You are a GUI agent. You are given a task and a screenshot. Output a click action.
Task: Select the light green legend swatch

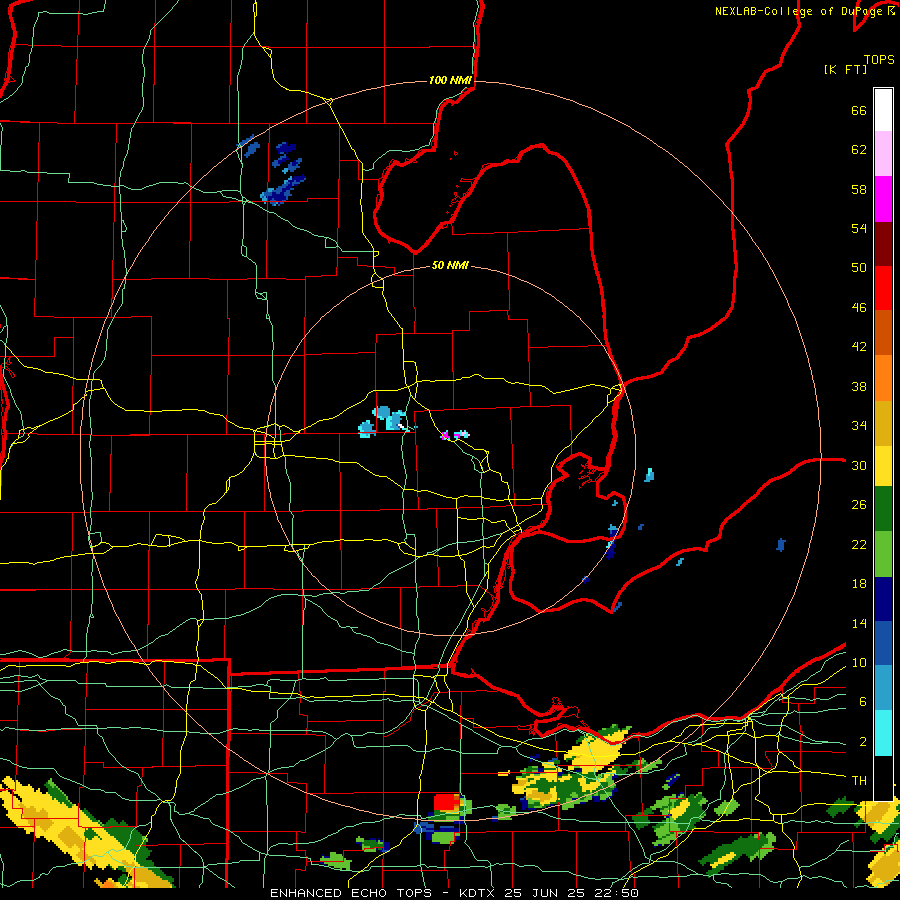(883, 554)
